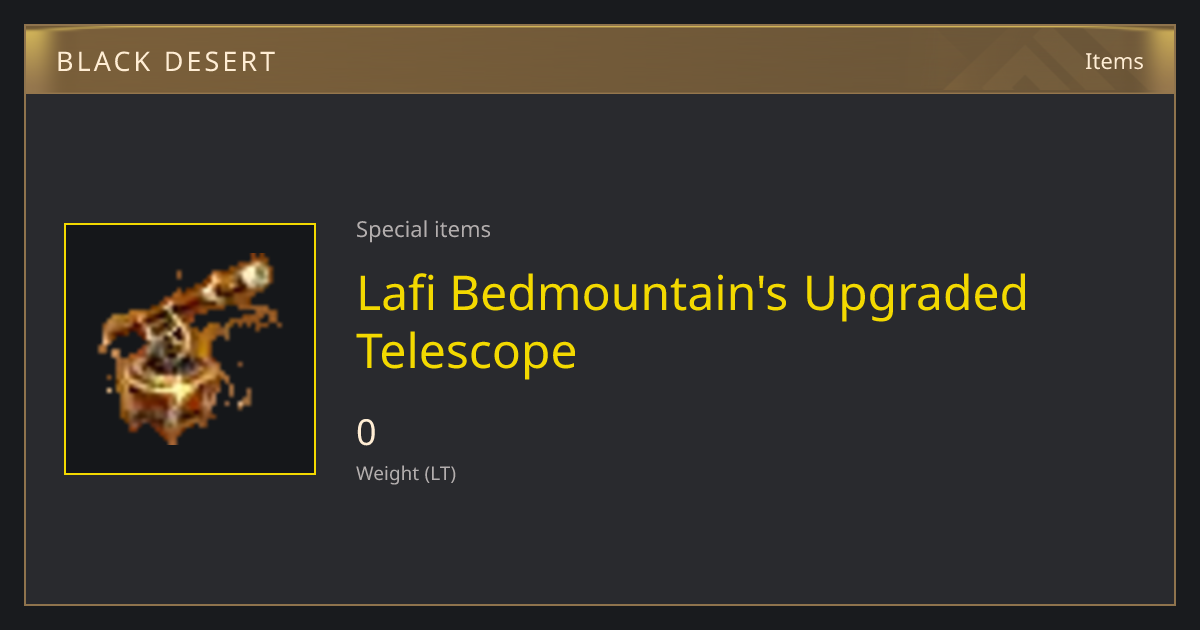Screen dimensions: 1200x630
Task: Click the (LT) unit text
Action: (441, 474)
